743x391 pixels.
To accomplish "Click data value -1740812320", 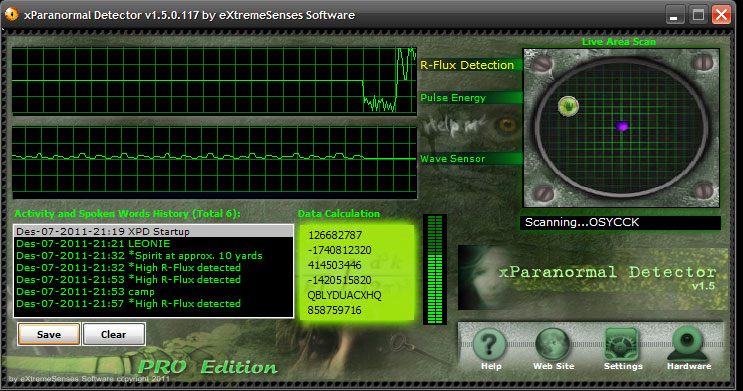I will [340, 250].
